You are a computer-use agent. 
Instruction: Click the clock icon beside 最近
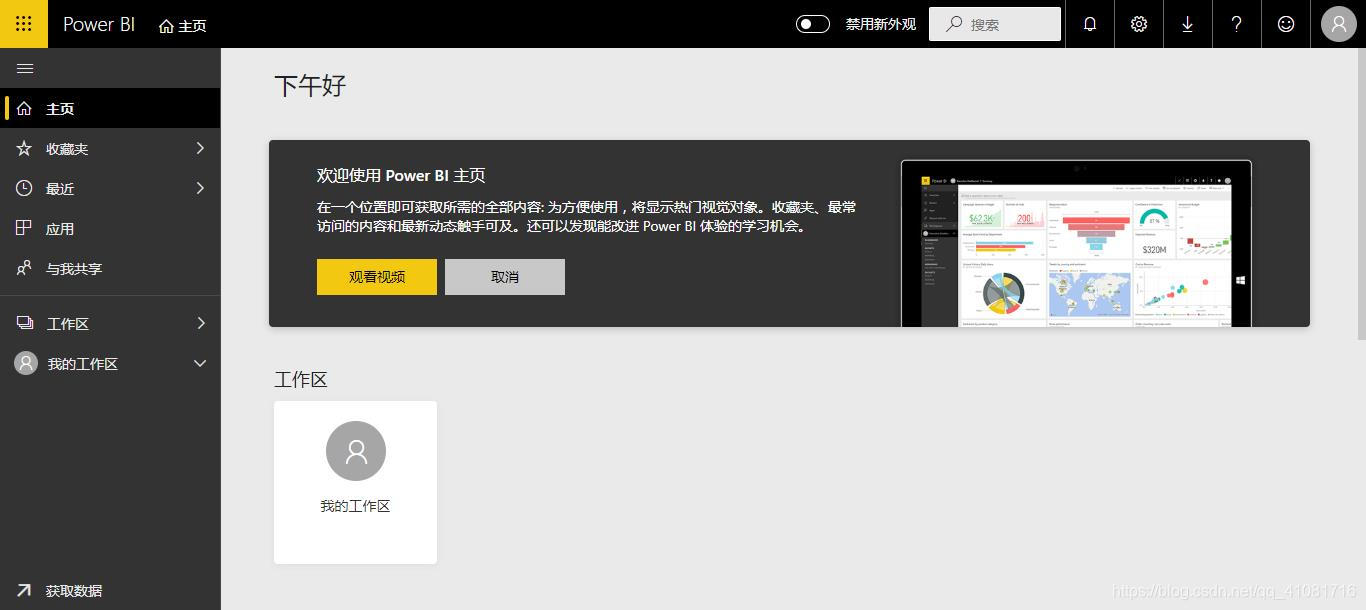click(24, 188)
